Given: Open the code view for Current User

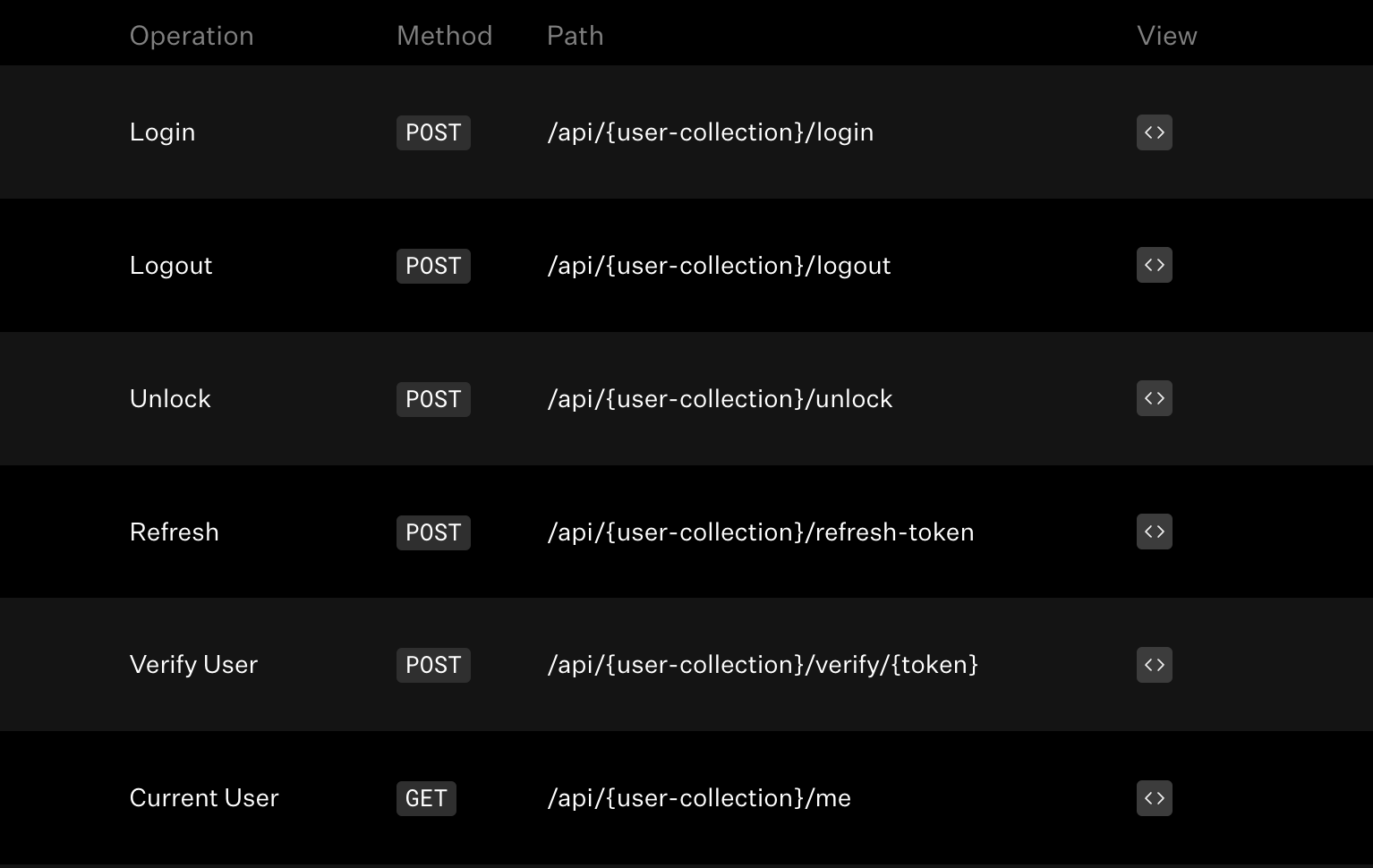Looking at the screenshot, I should (1154, 797).
